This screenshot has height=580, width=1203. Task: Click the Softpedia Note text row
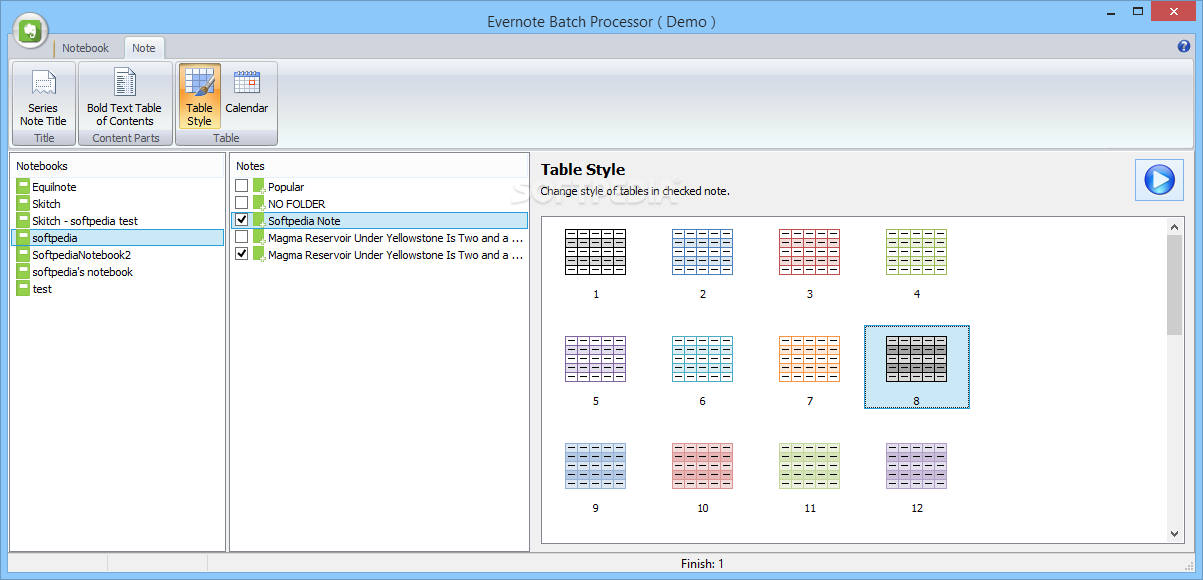click(380, 221)
